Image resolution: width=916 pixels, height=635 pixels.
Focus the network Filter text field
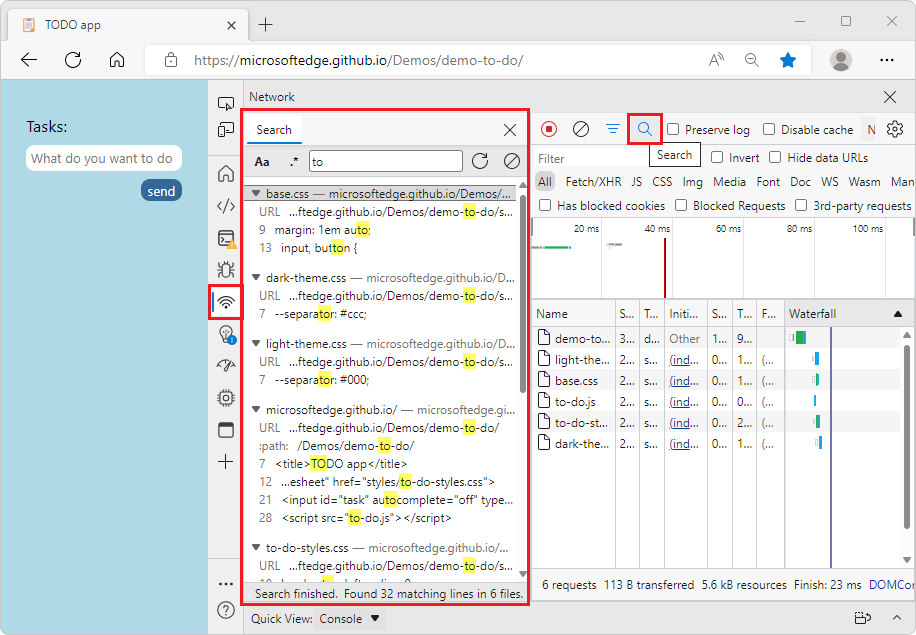tap(591, 158)
